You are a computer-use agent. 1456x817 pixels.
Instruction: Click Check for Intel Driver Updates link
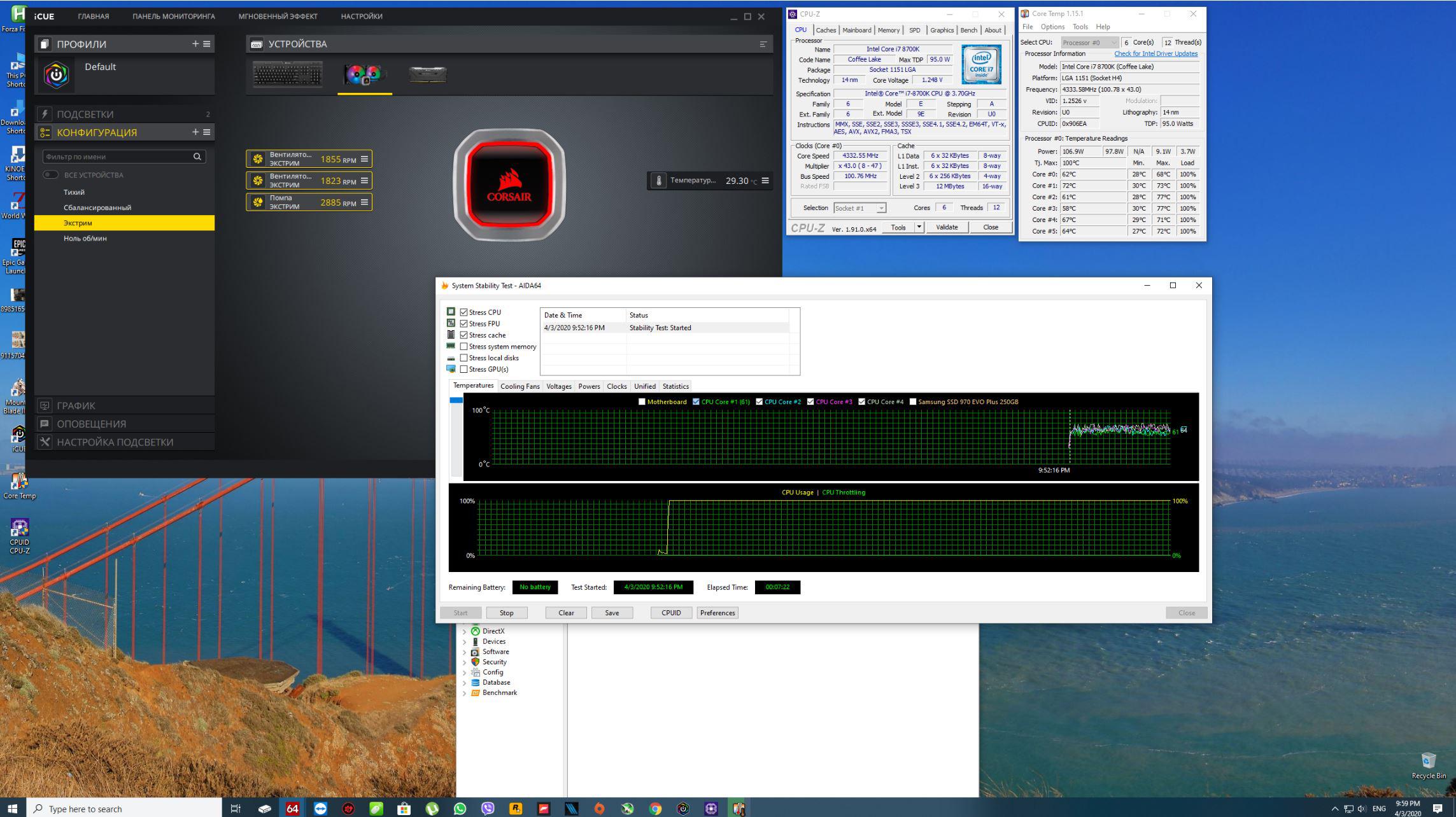(x=1155, y=54)
